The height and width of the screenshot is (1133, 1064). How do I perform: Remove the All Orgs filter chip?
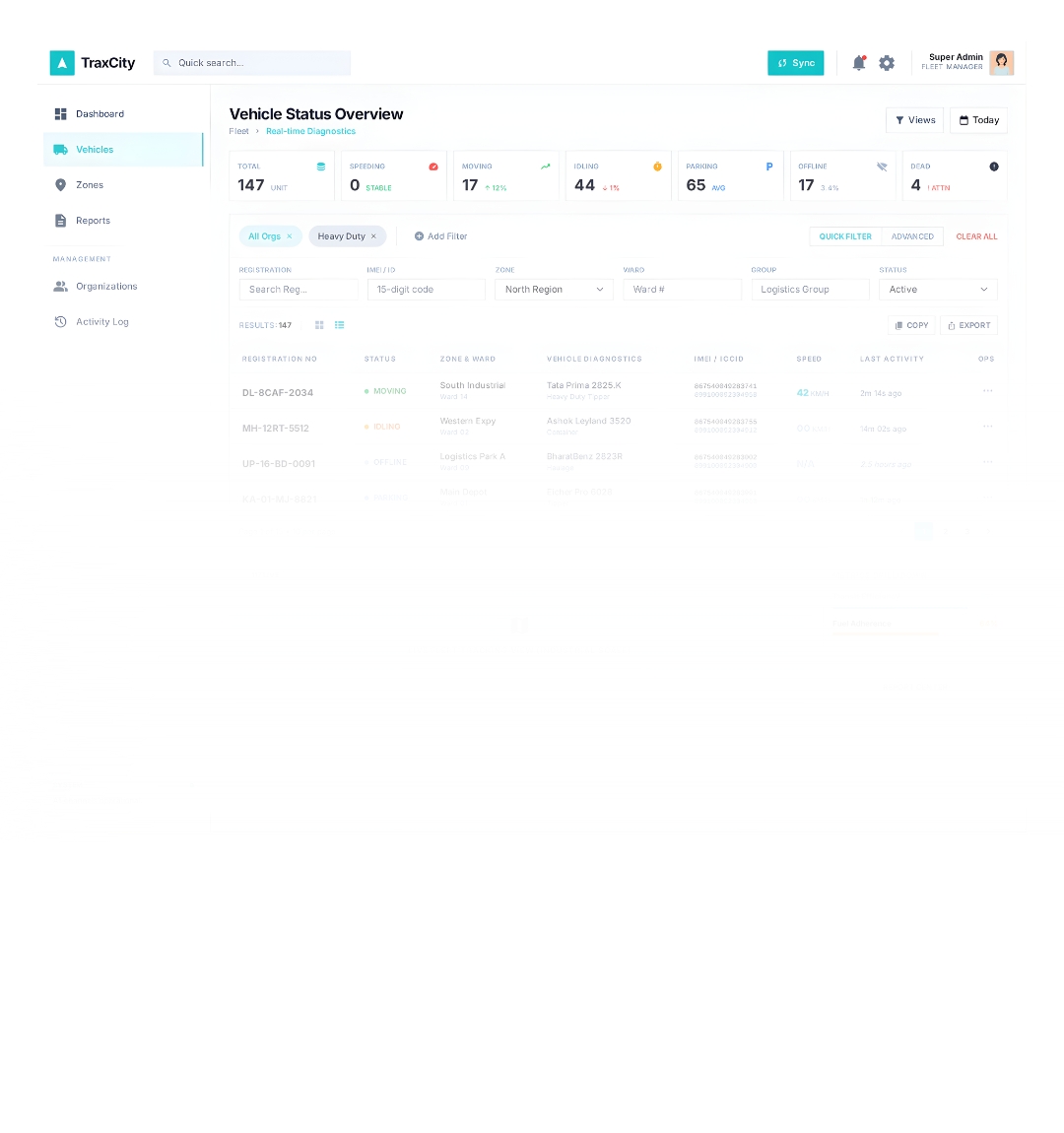(x=290, y=236)
